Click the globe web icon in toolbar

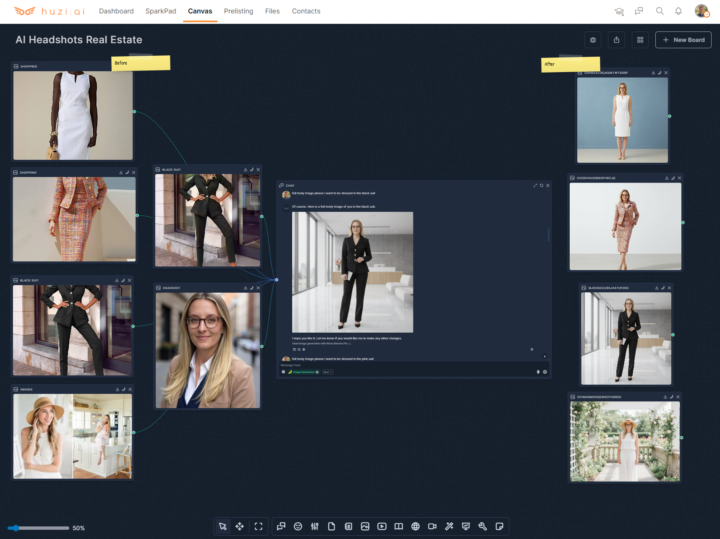pyautogui.click(x=415, y=526)
